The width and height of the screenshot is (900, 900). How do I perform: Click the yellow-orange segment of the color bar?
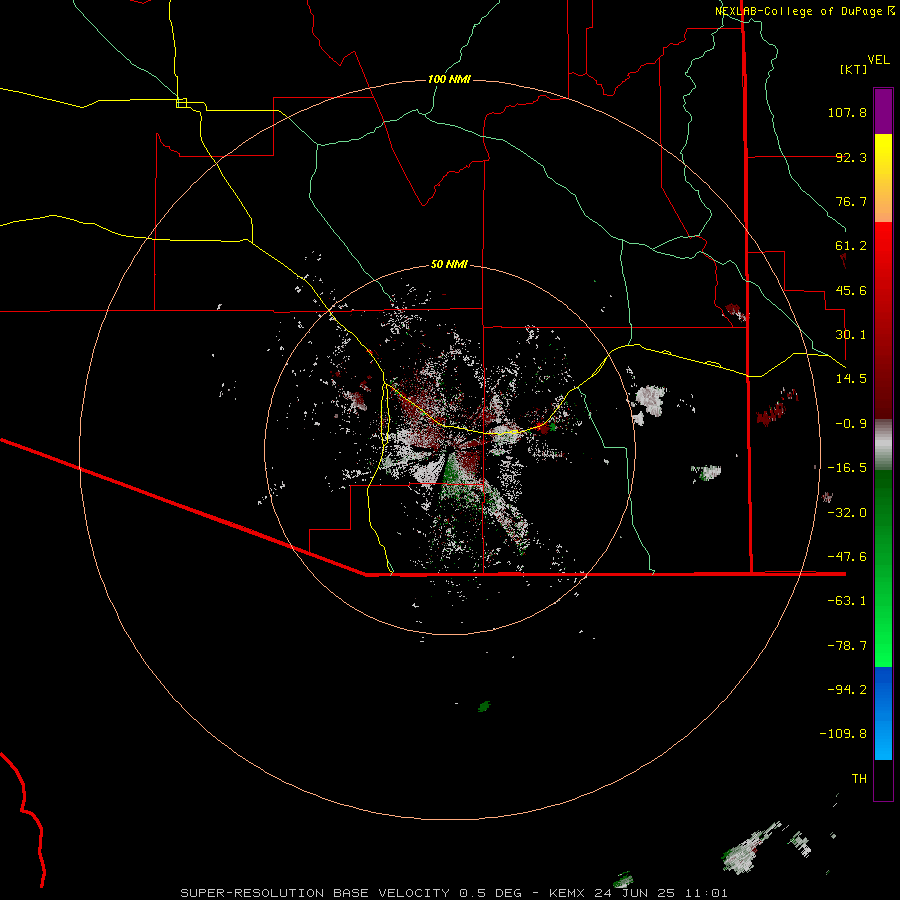883,178
